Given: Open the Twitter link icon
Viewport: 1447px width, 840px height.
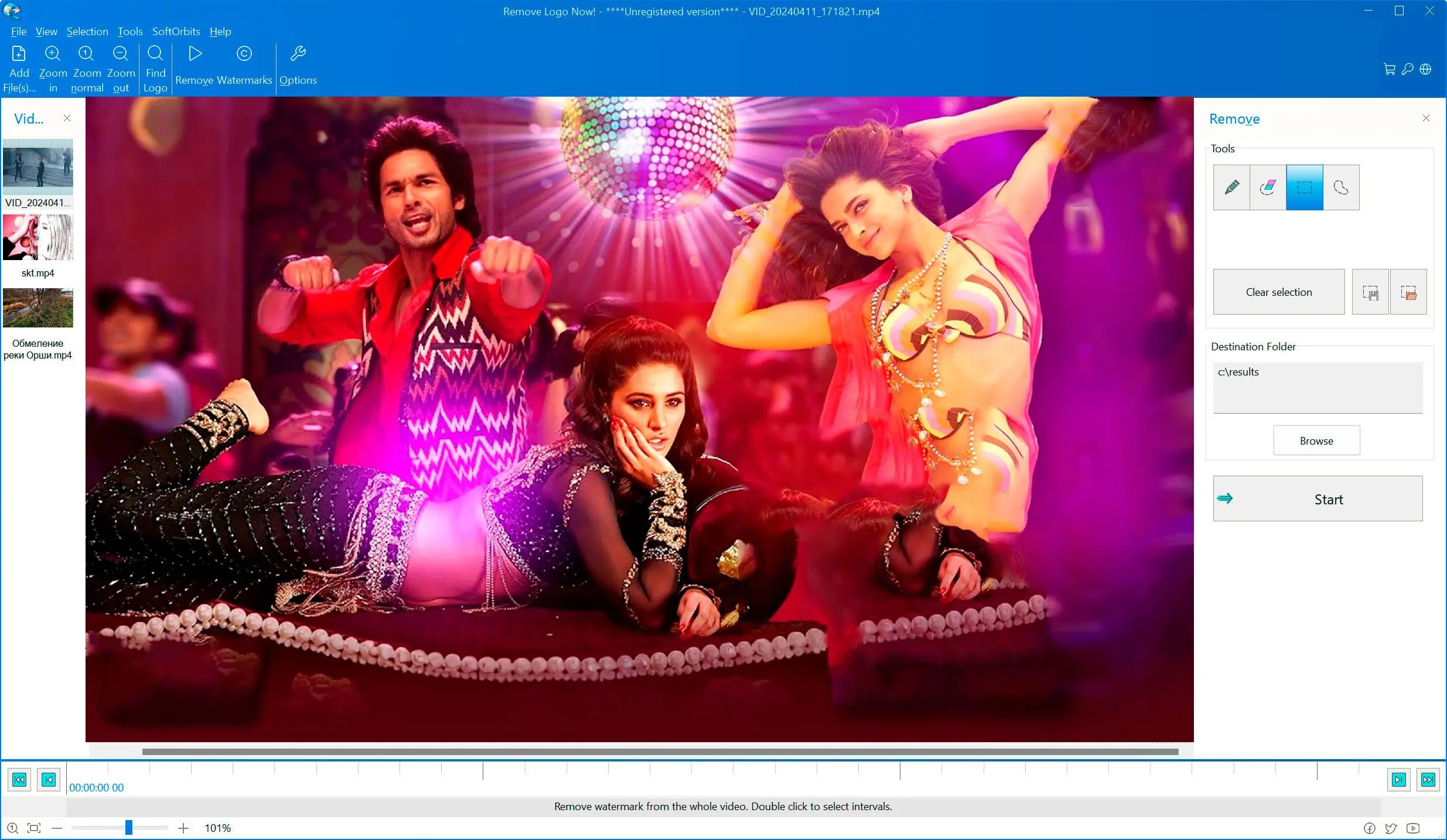Looking at the screenshot, I should tap(1391, 828).
